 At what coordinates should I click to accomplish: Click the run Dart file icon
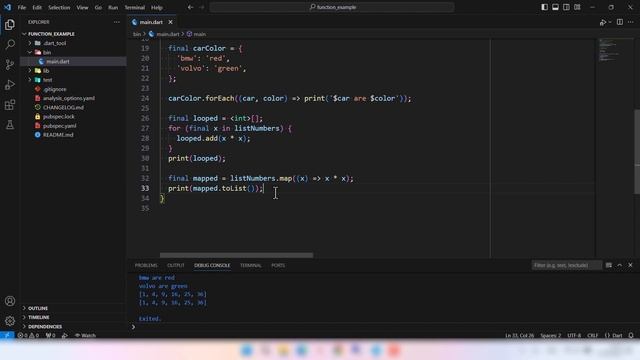(602, 22)
